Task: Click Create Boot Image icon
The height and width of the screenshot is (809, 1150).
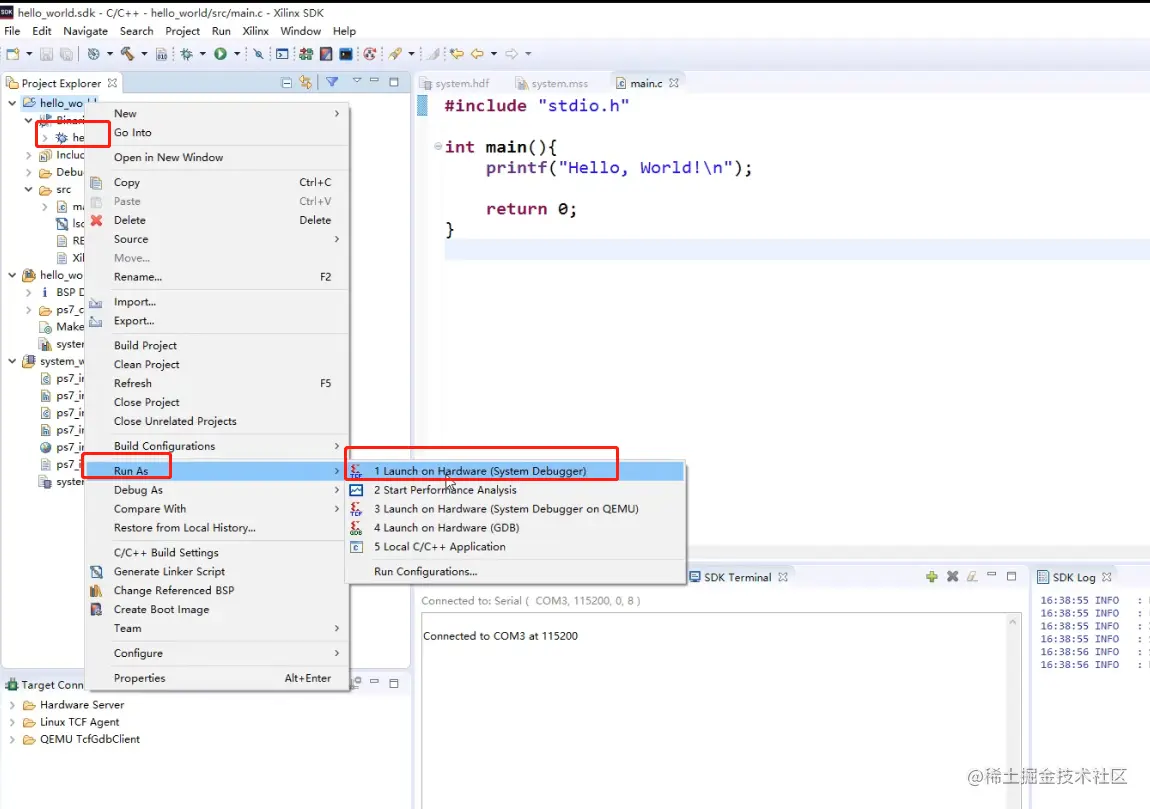Action: 96,610
